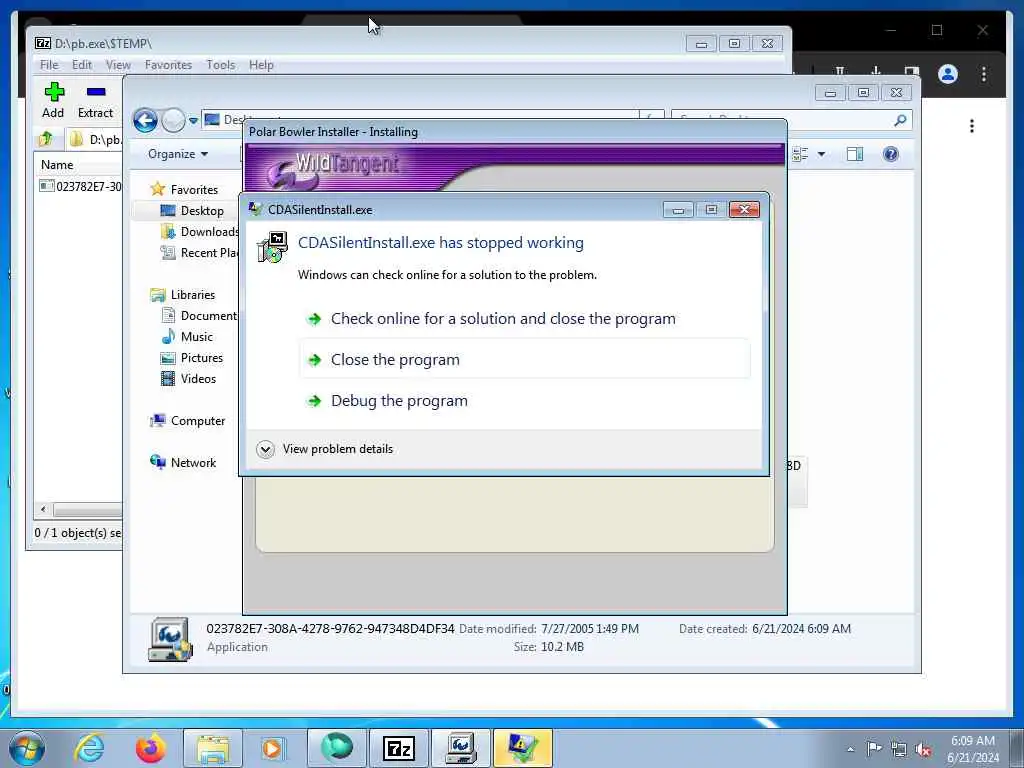The width and height of the screenshot is (1024, 768).
Task: Open Windows Explorer taskbar button
Action: 212,748
